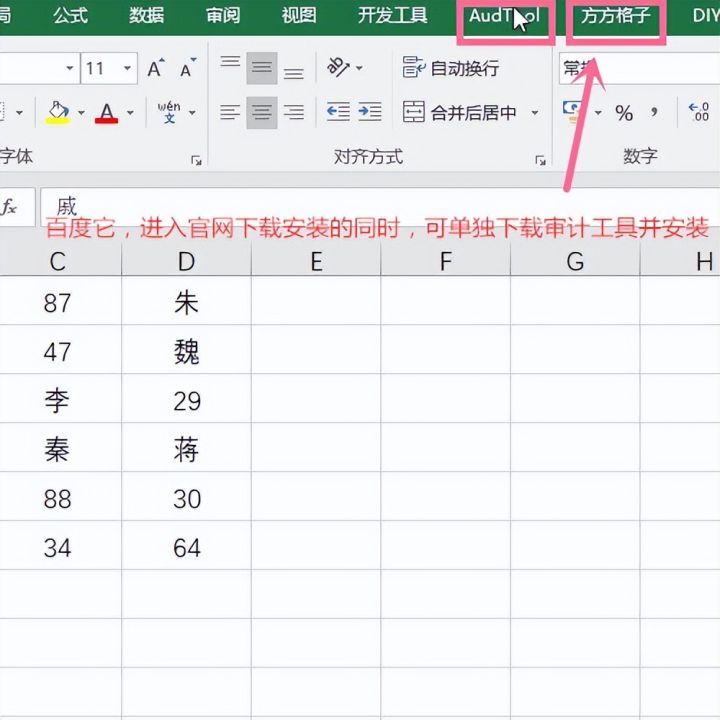This screenshot has height=720, width=720.
Task: Open the alignment settings dialog launcher
Action: pos(540,160)
